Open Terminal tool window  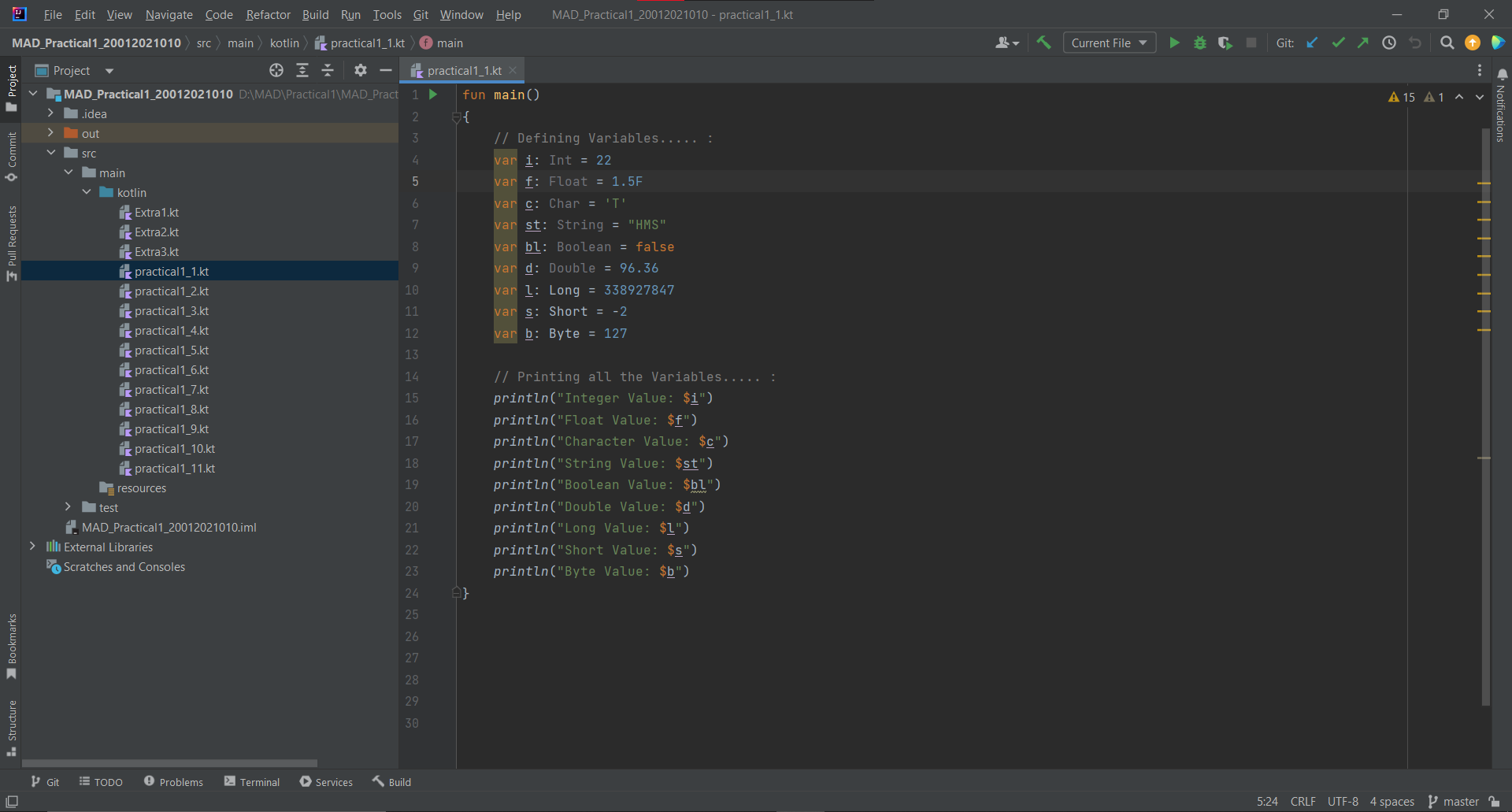pos(252,782)
